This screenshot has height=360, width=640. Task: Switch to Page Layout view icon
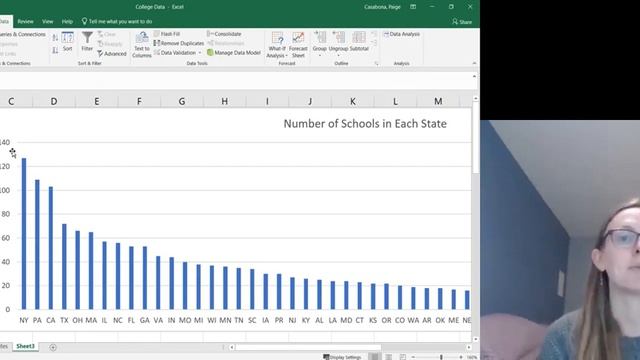point(389,357)
